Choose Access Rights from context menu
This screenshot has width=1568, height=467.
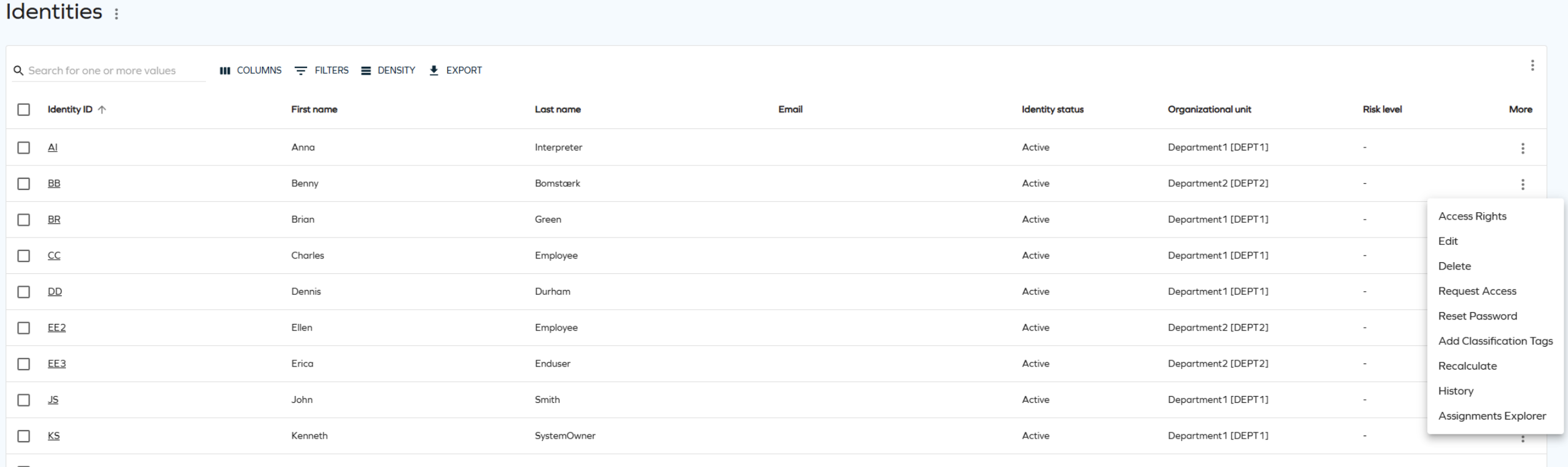1495,217
